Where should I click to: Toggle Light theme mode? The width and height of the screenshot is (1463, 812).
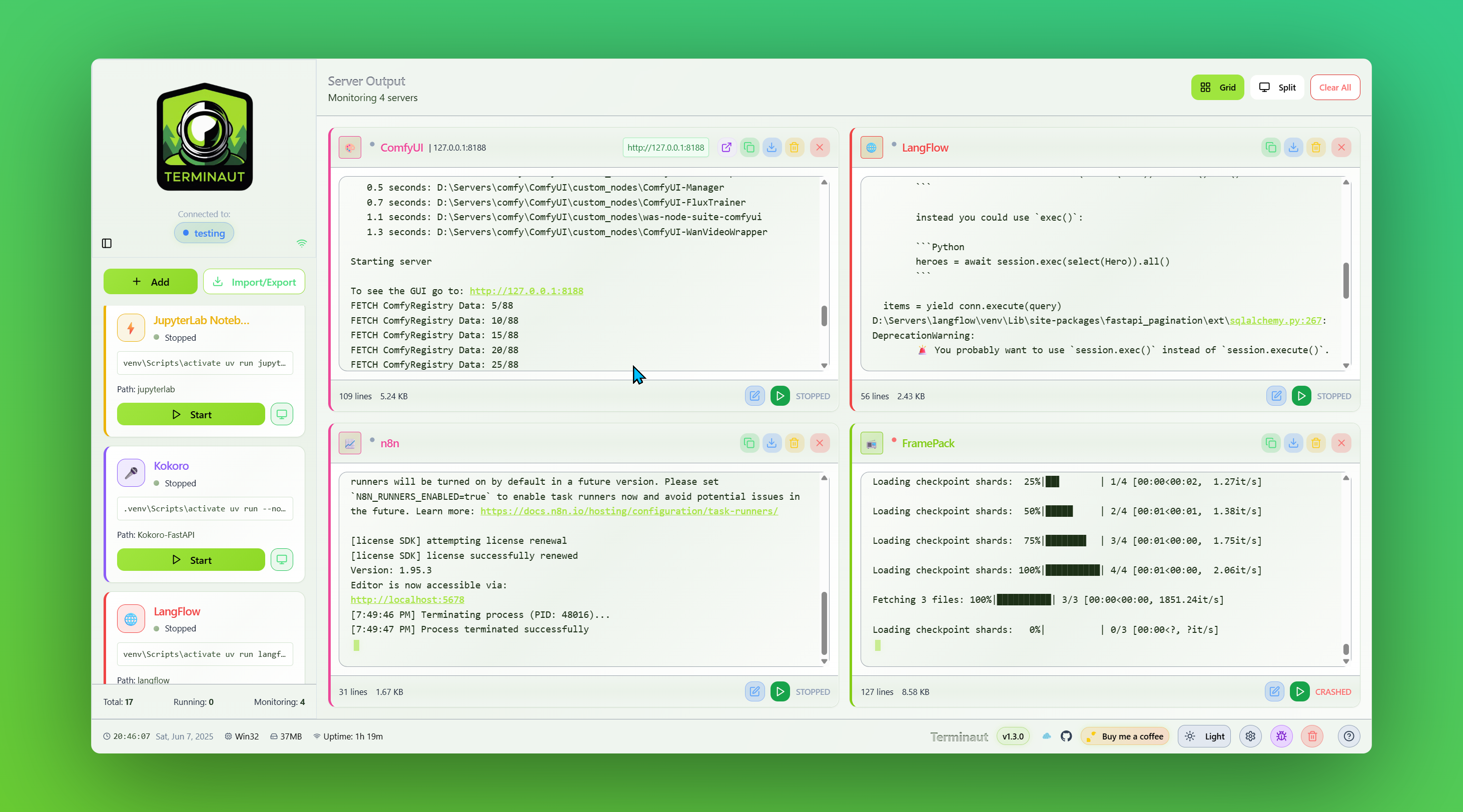click(x=1204, y=736)
